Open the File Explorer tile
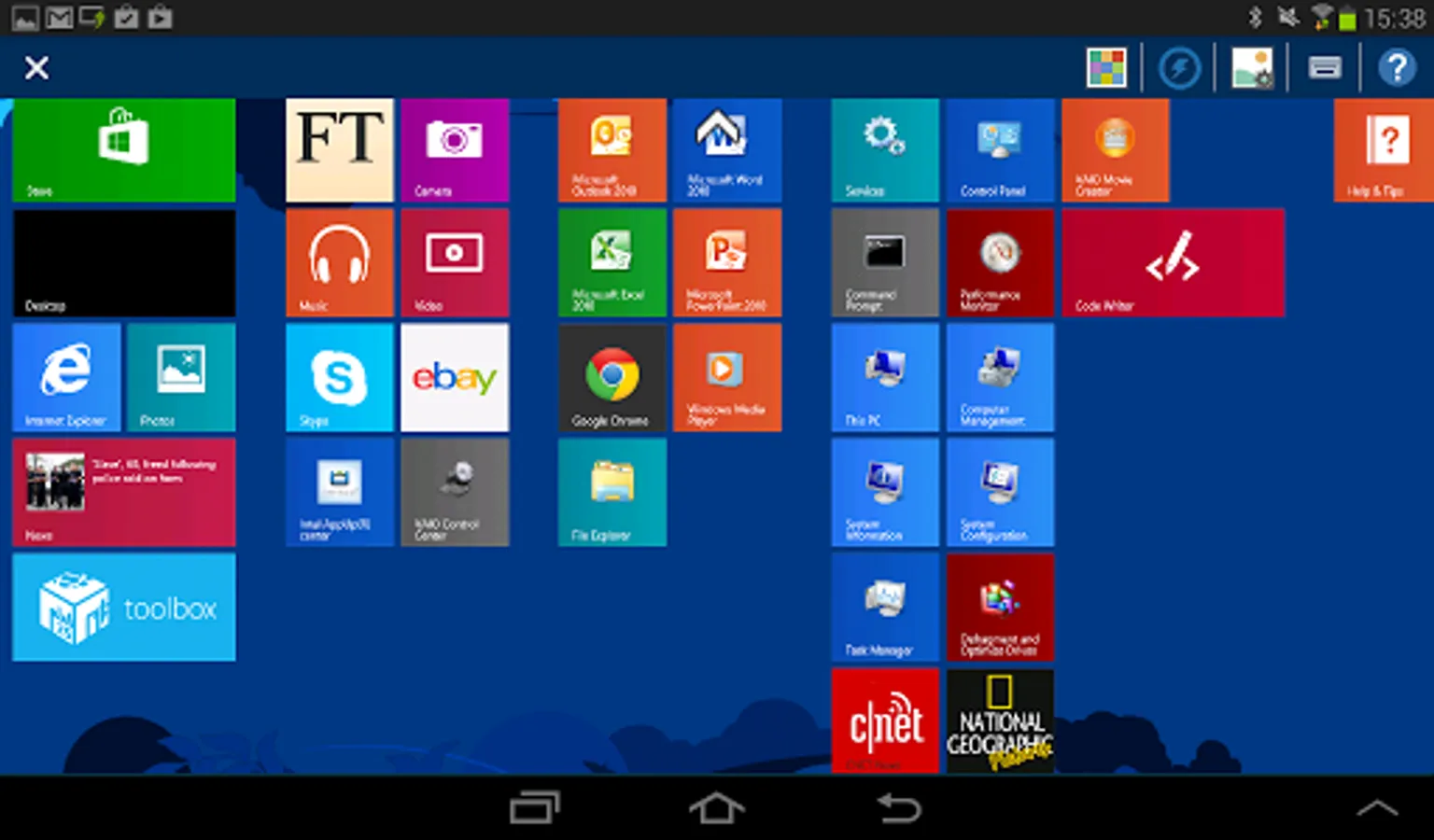The image size is (1434, 840). pos(612,493)
